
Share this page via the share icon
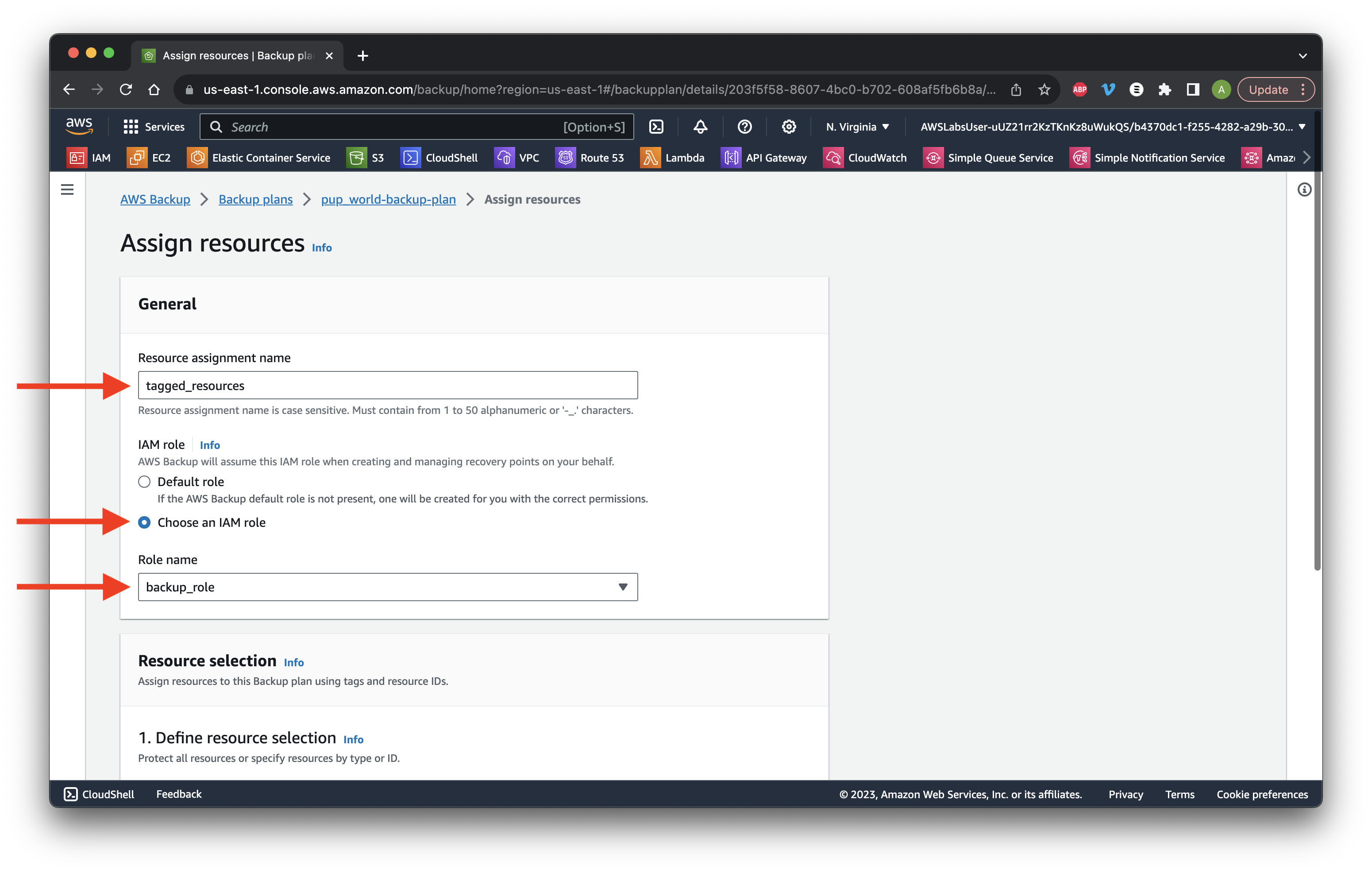click(x=1016, y=89)
